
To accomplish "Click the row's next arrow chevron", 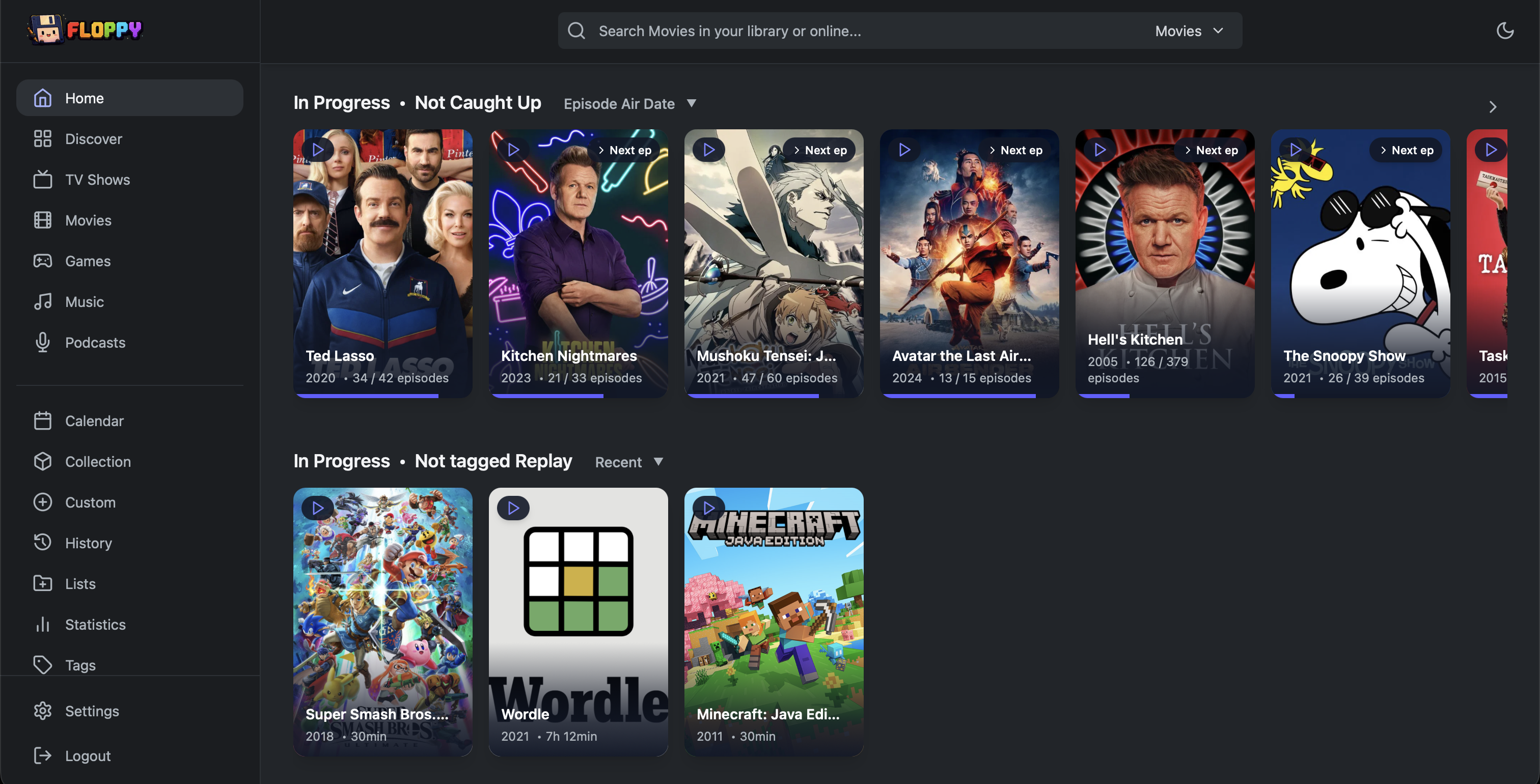I will point(1492,107).
